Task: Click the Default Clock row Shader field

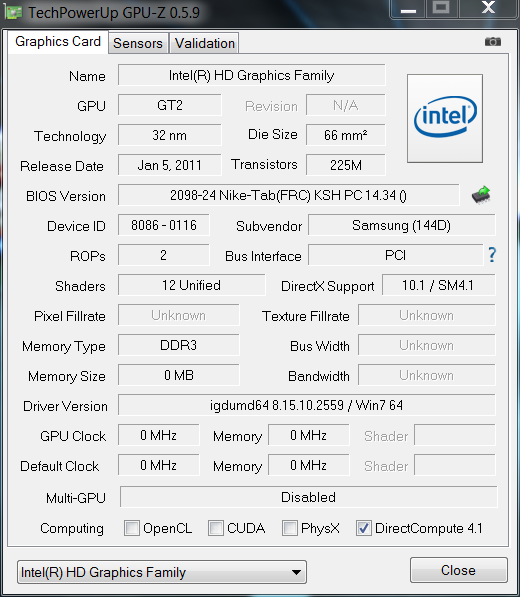Action: tap(455, 465)
